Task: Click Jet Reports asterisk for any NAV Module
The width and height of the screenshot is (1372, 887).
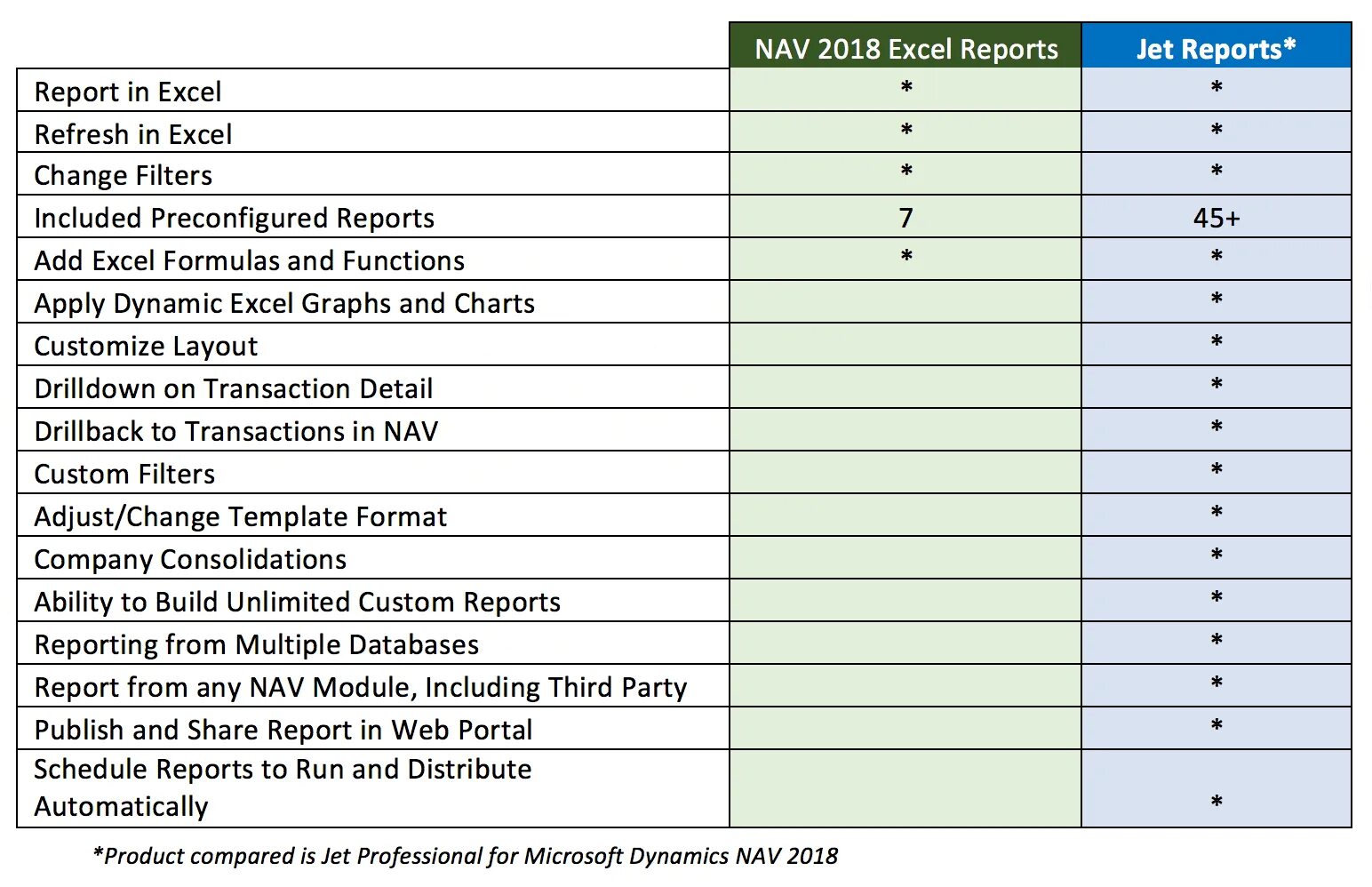Action: (1216, 683)
